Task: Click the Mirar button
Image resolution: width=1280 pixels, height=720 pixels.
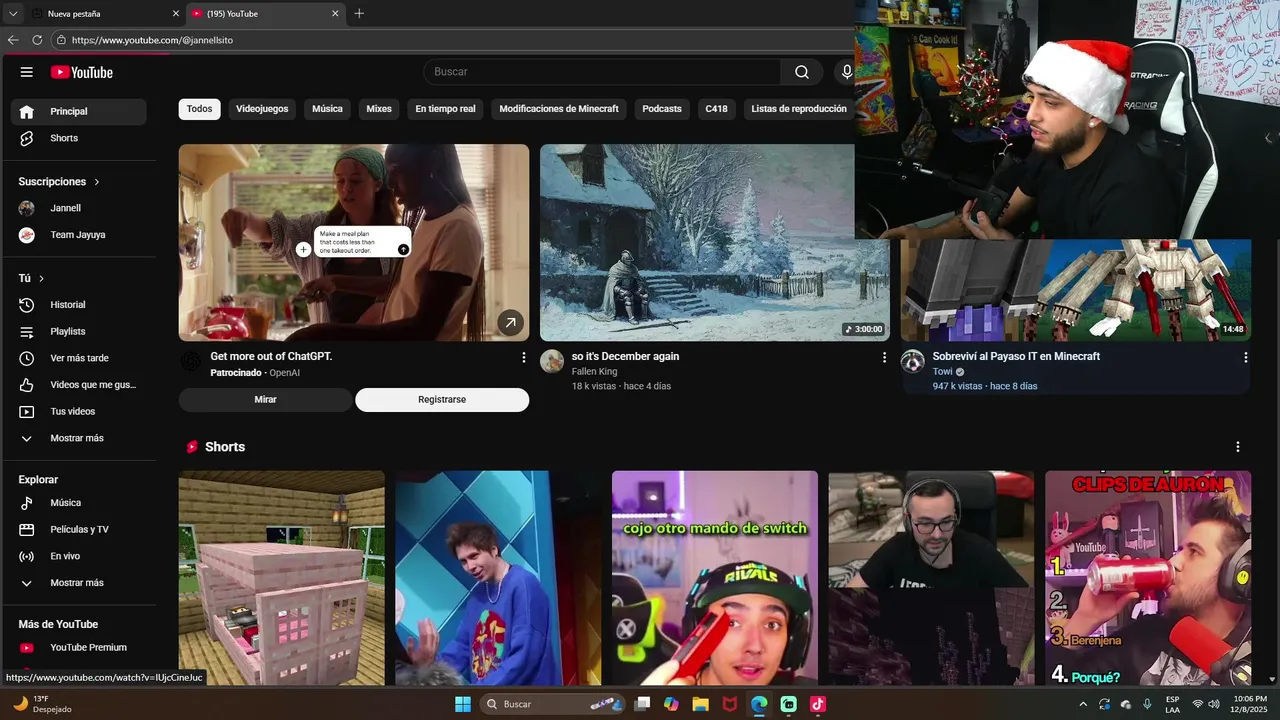Action: [x=265, y=400]
